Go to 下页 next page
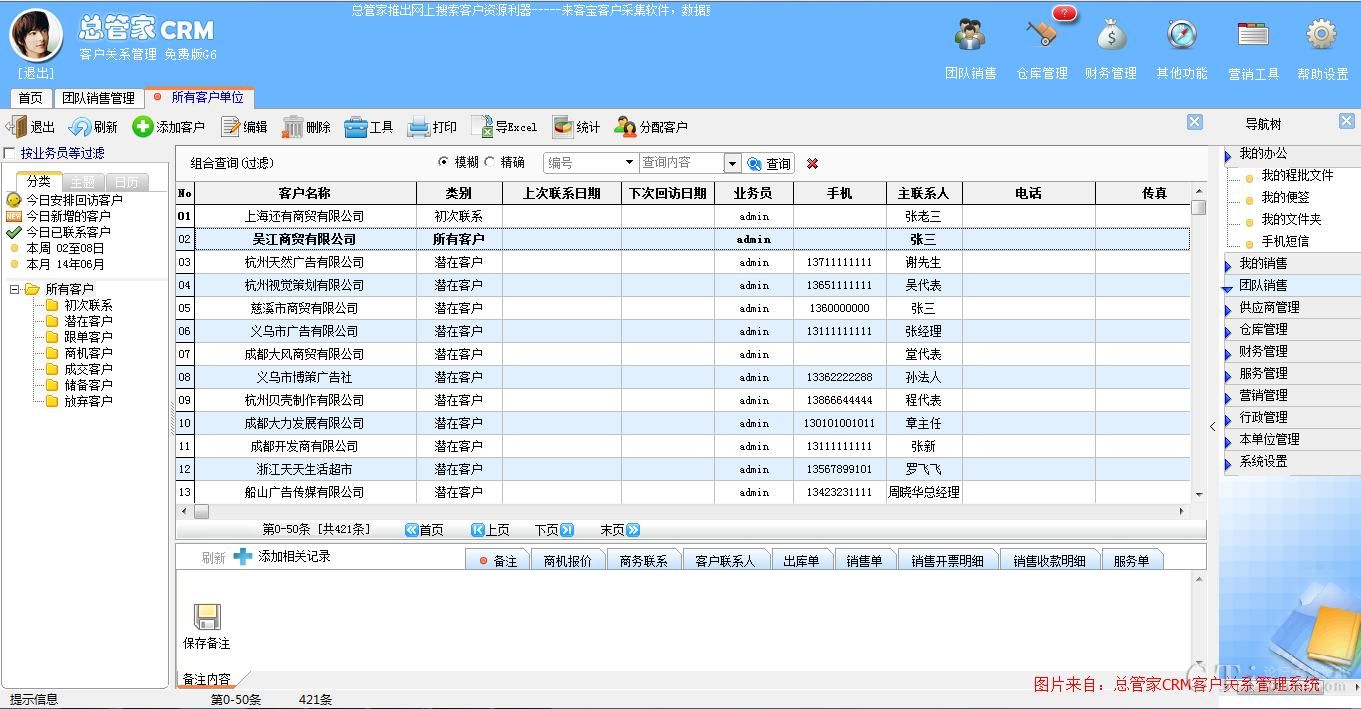This screenshot has height=709, width=1361. click(553, 530)
